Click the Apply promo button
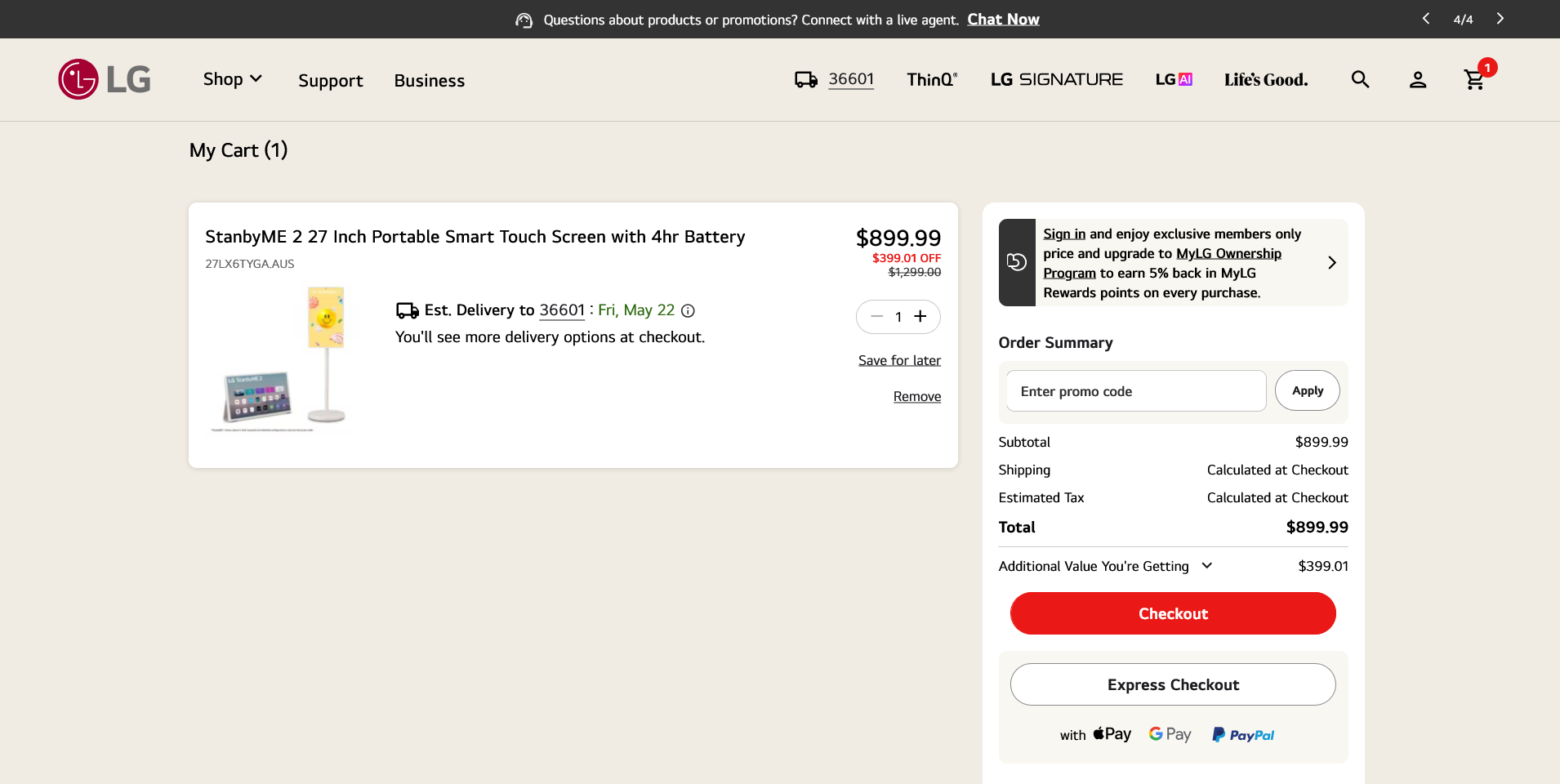This screenshot has height=784, width=1560. pos(1307,390)
